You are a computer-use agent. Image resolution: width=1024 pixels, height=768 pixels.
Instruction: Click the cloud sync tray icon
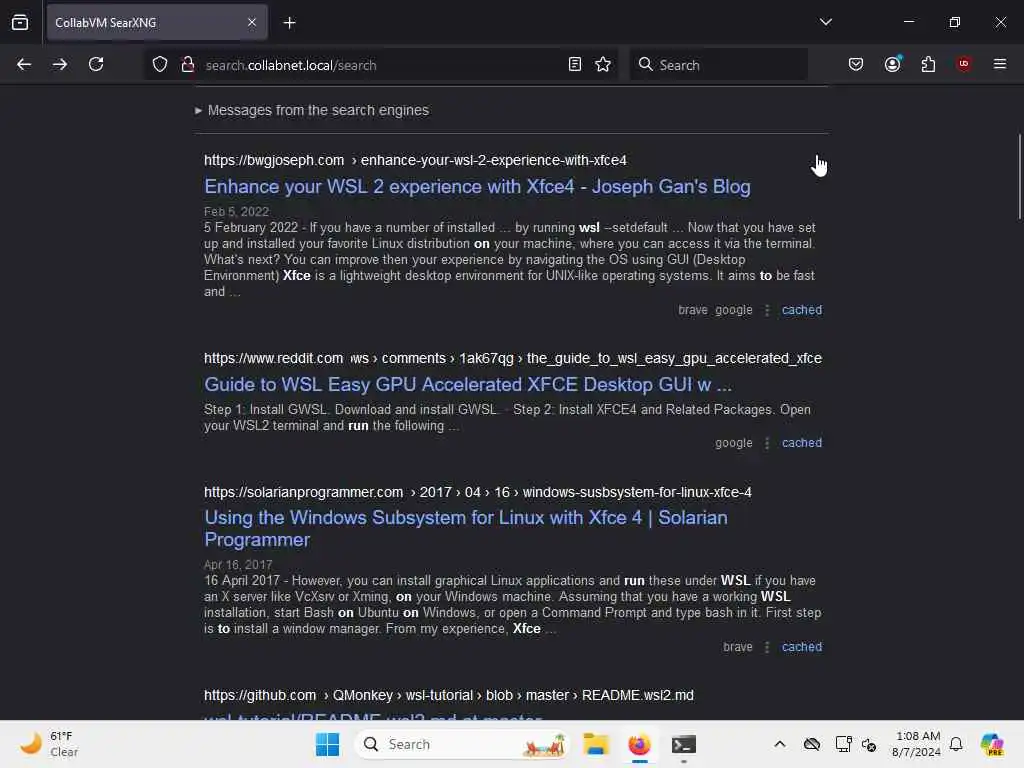(x=812, y=744)
